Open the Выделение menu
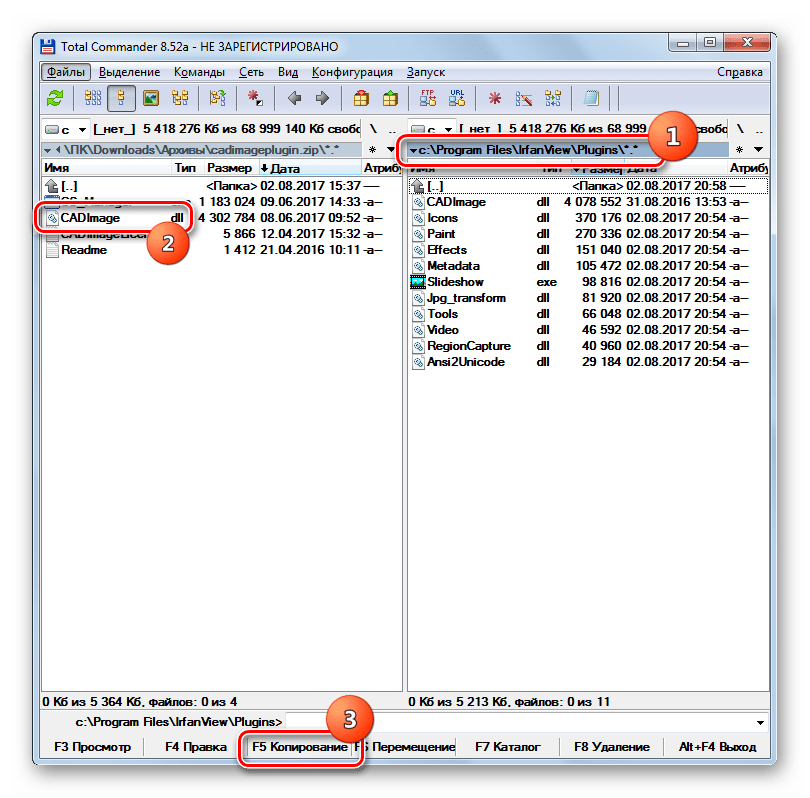The image size is (810, 798). (x=129, y=72)
